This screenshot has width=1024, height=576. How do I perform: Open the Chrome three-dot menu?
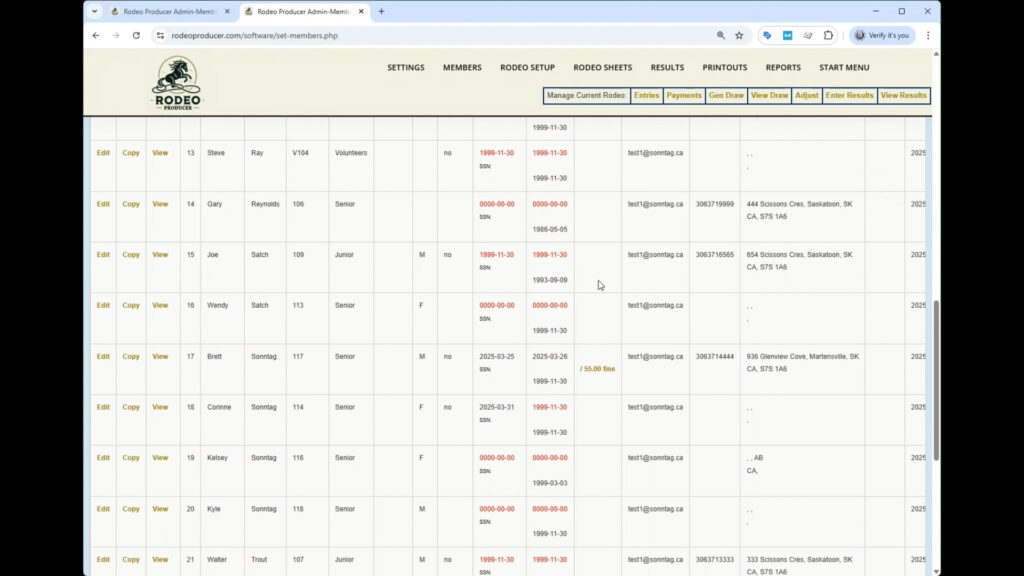[x=928, y=35]
